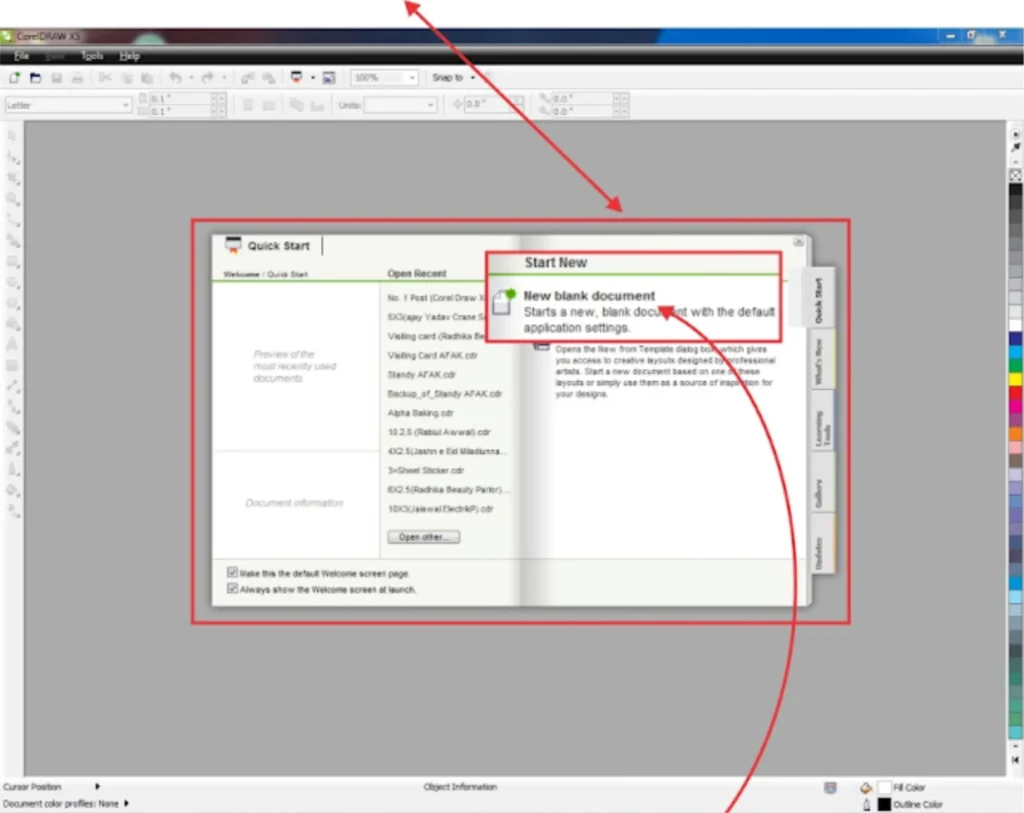
Task: Click the Copy toolbar icon
Action: 127,78
